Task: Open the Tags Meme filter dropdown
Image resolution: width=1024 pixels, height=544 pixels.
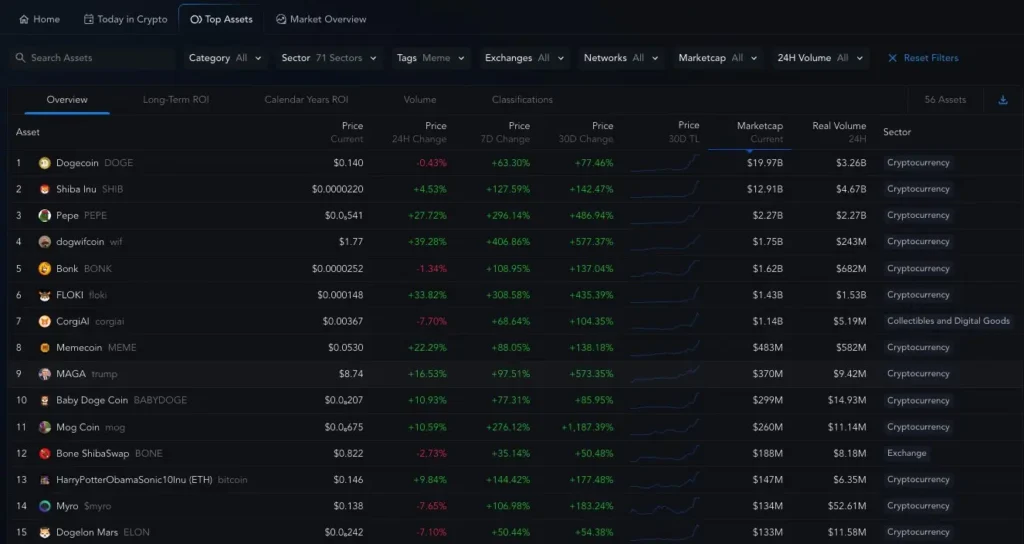Action: (x=431, y=58)
